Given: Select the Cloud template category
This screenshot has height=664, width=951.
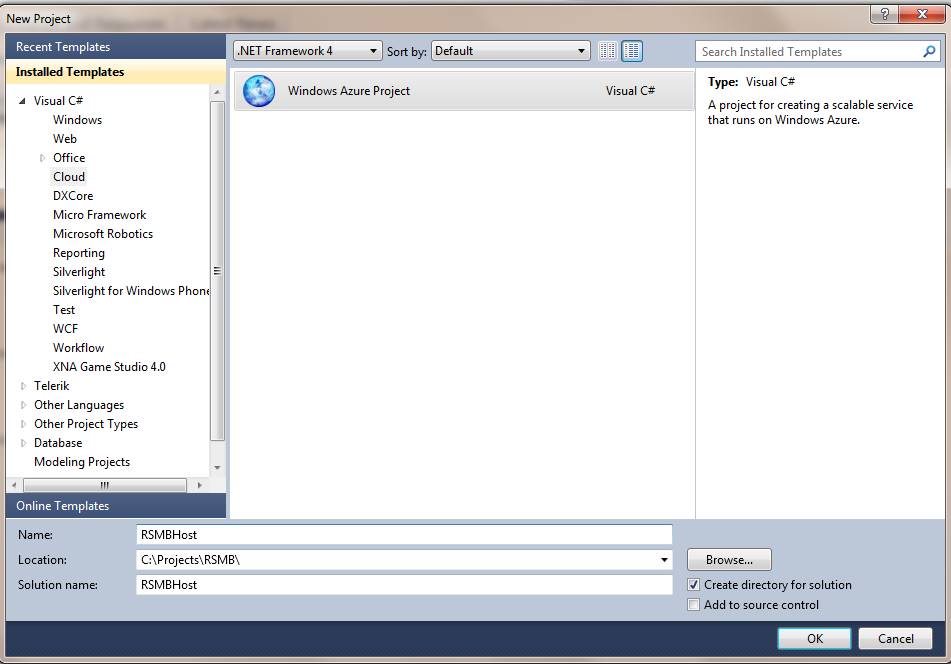Looking at the screenshot, I should [x=69, y=177].
